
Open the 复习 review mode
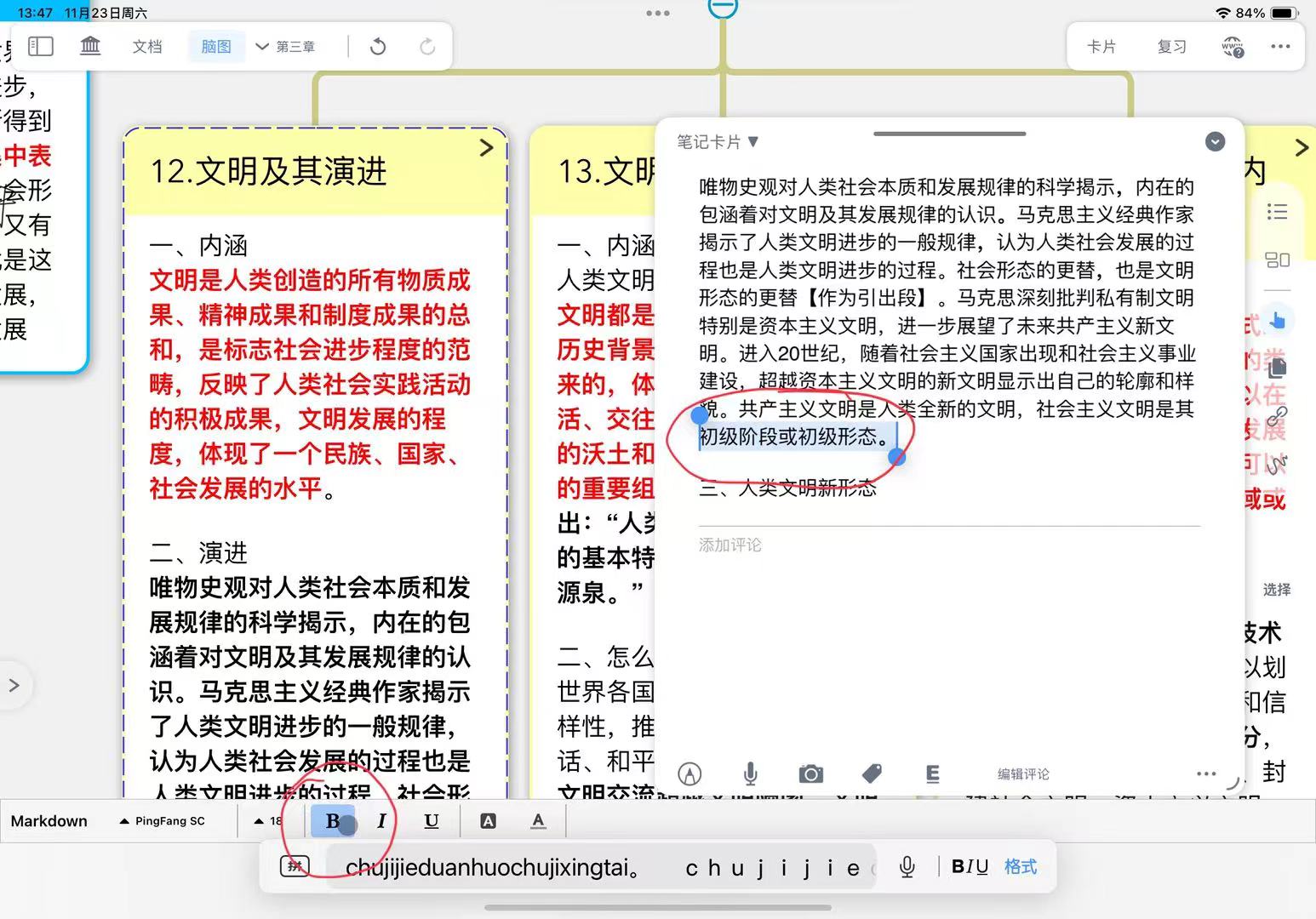tap(1172, 47)
